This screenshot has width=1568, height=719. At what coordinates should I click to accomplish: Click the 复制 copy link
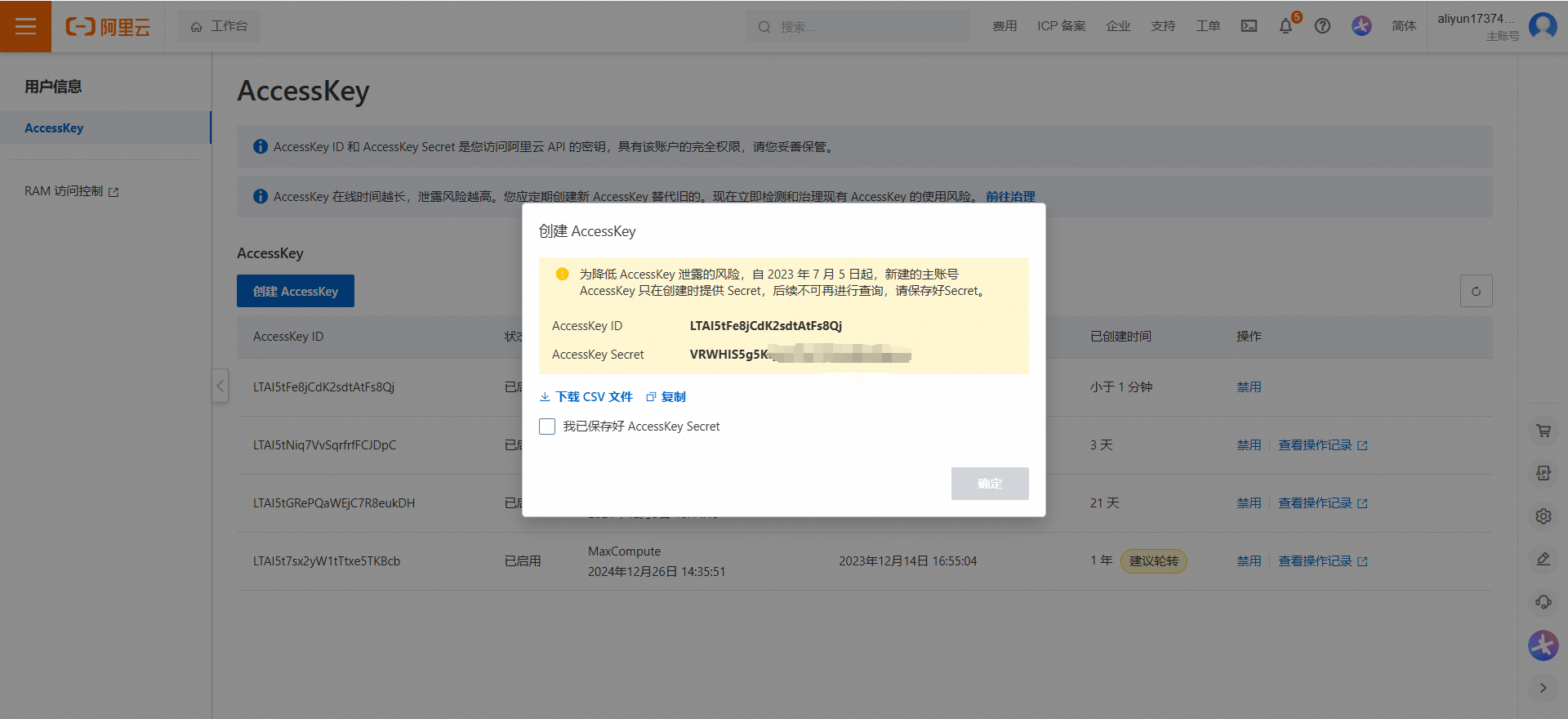tap(666, 397)
